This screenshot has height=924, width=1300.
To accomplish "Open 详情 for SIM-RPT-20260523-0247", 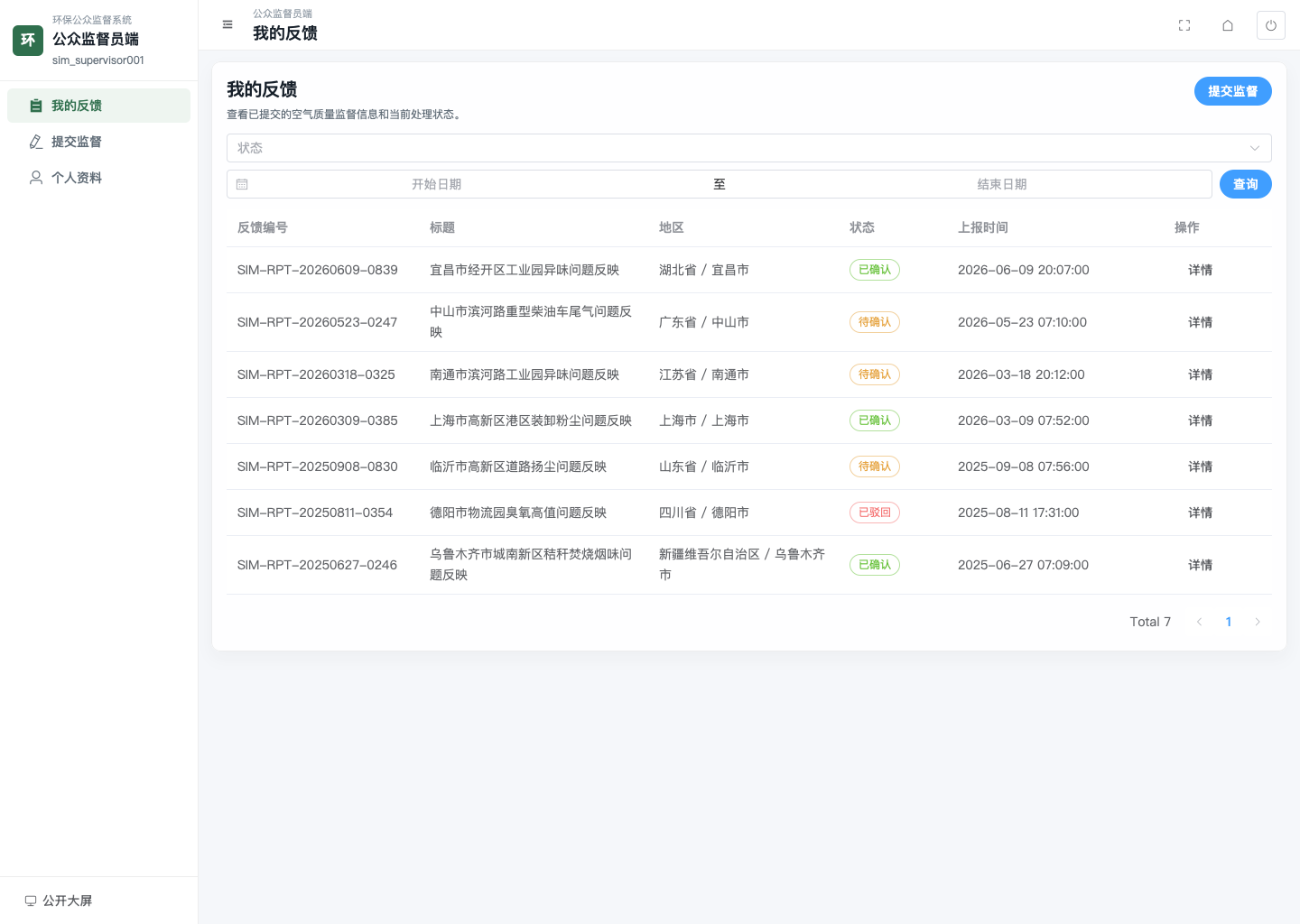I will click(x=1201, y=322).
